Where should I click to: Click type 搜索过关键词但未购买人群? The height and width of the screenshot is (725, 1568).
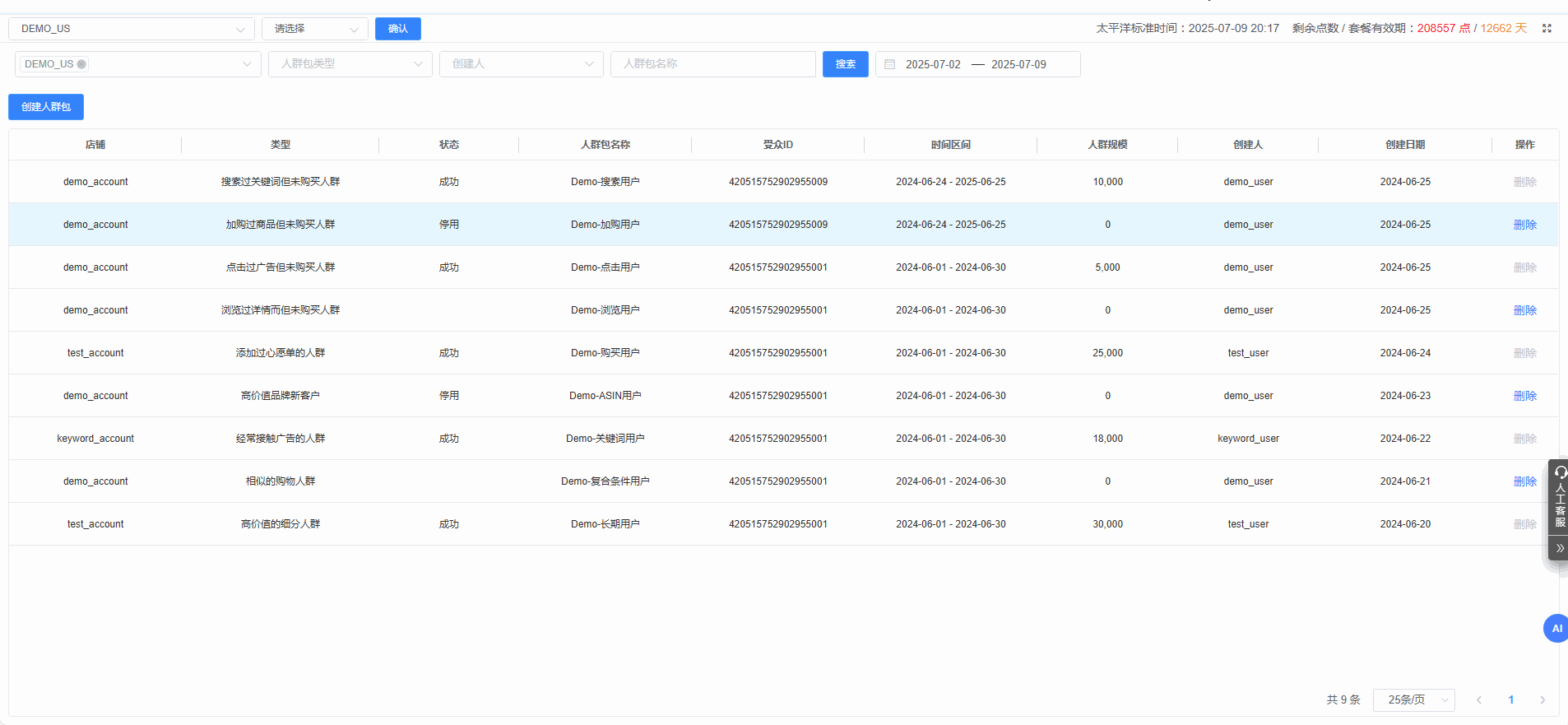pyautogui.click(x=281, y=182)
